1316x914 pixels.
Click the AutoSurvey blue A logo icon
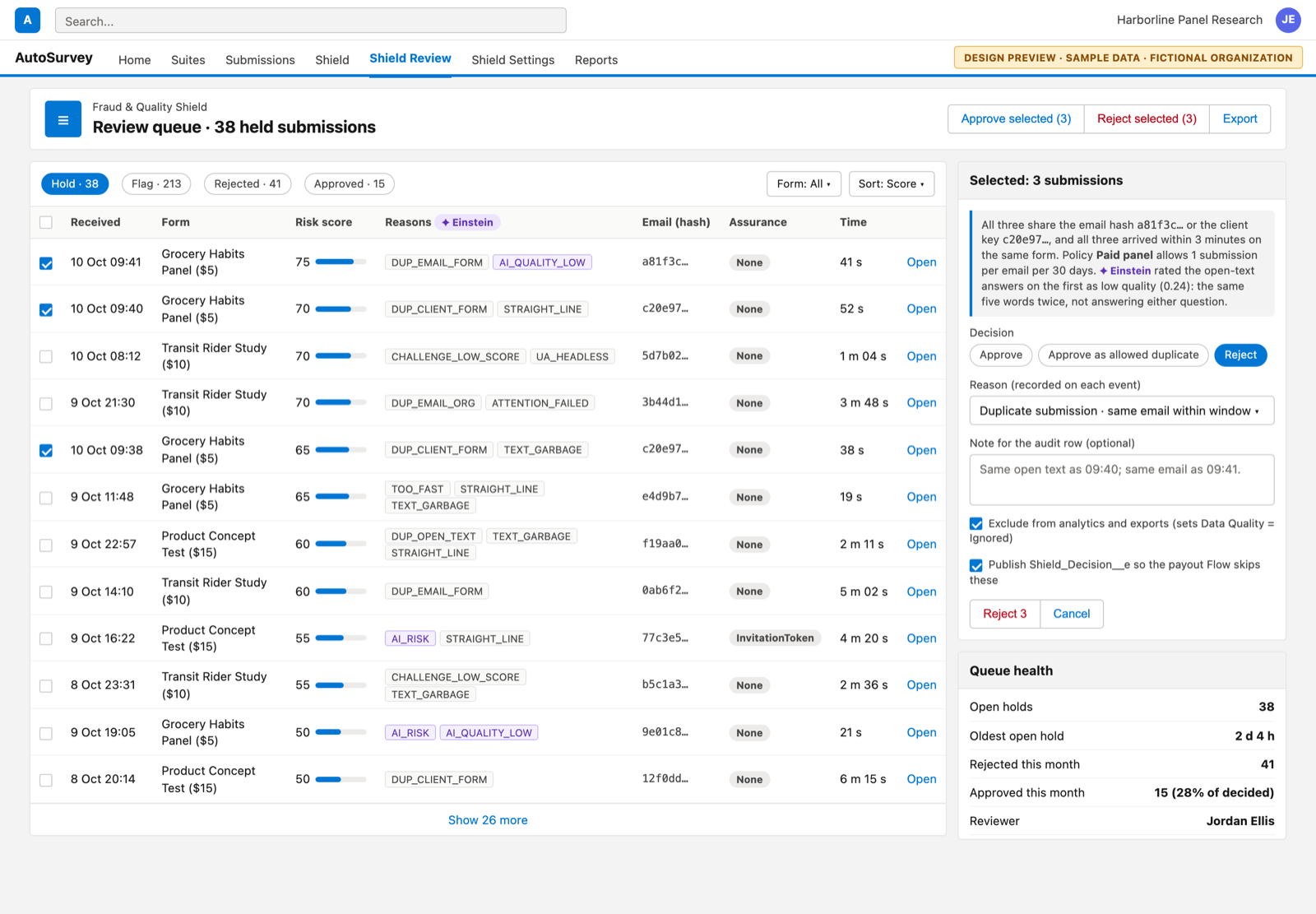(27, 20)
